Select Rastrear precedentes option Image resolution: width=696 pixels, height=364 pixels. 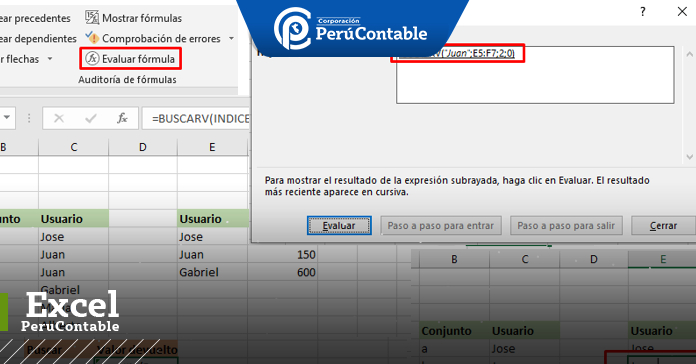tap(35, 18)
